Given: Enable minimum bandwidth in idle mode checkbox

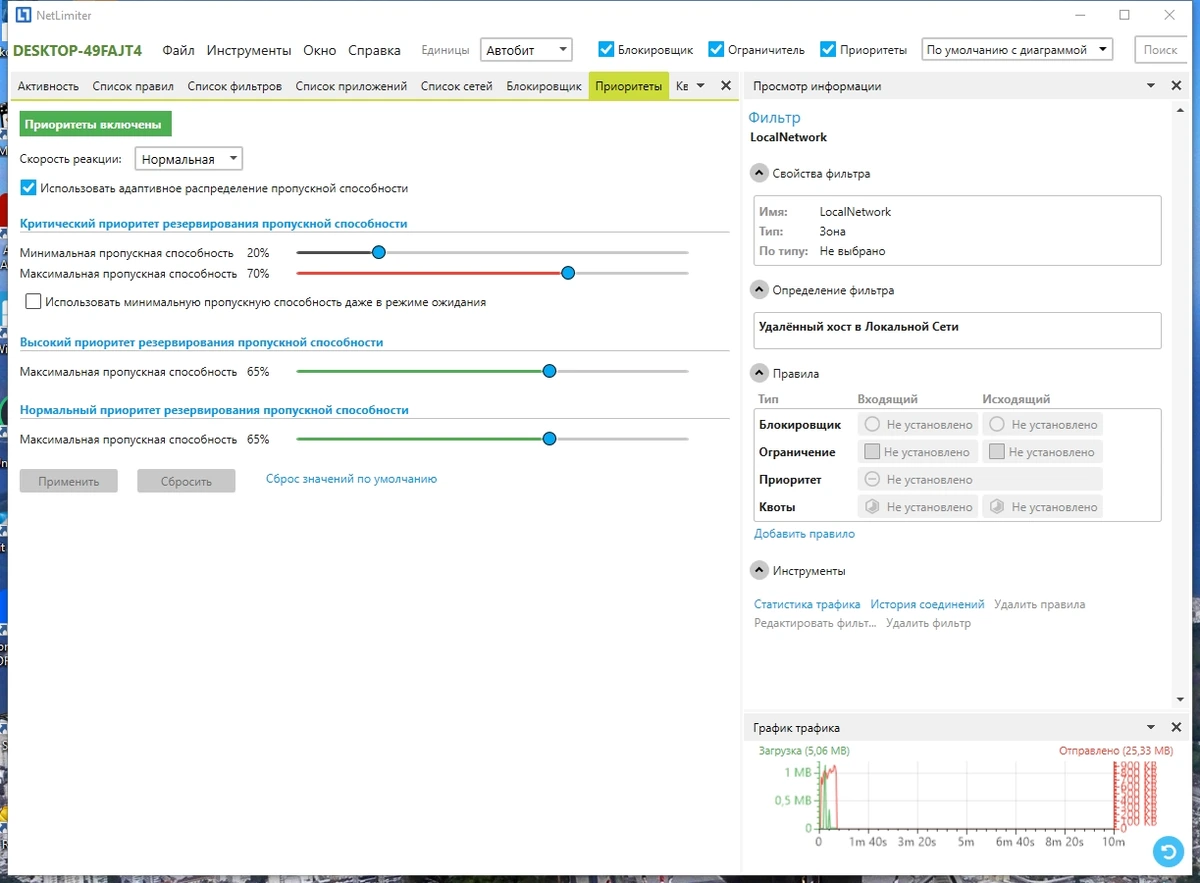Looking at the screenshot, I should 34,301.
